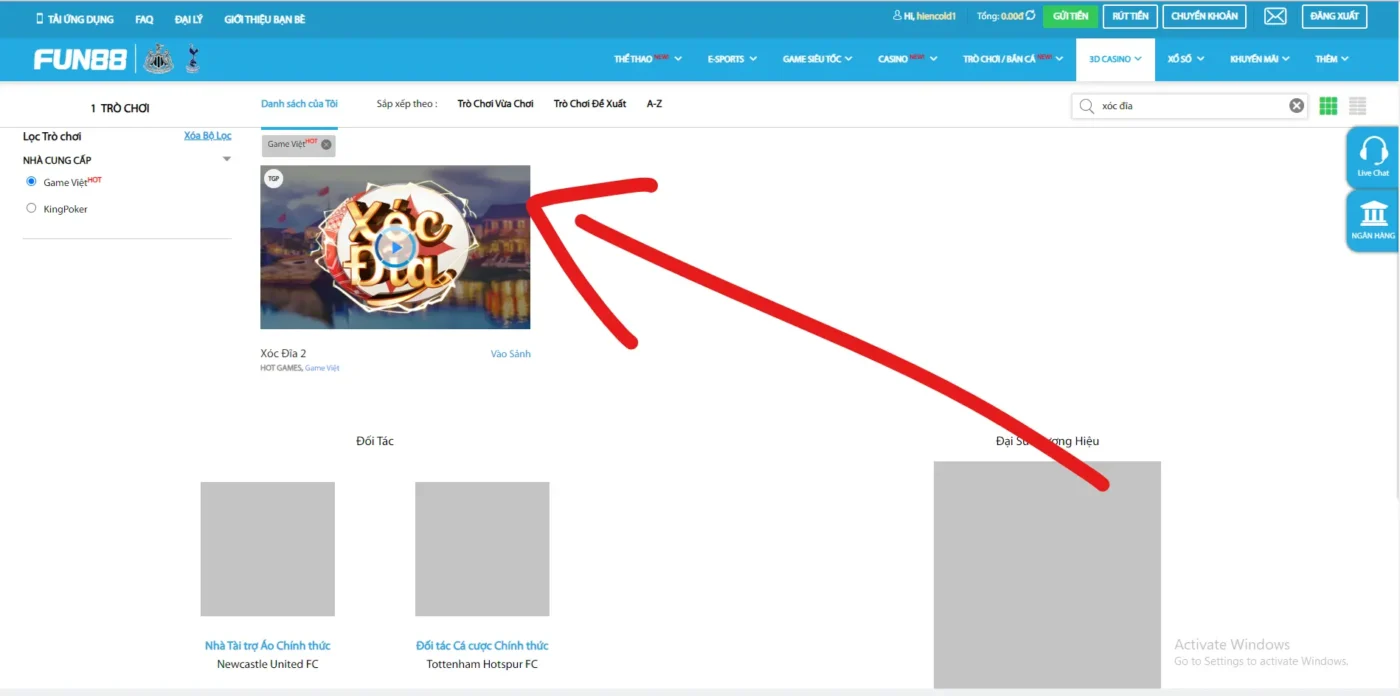Viewport: 1400px width, 696px height.
Task: Click the FUN88 logo
Action: coord(80,60)
